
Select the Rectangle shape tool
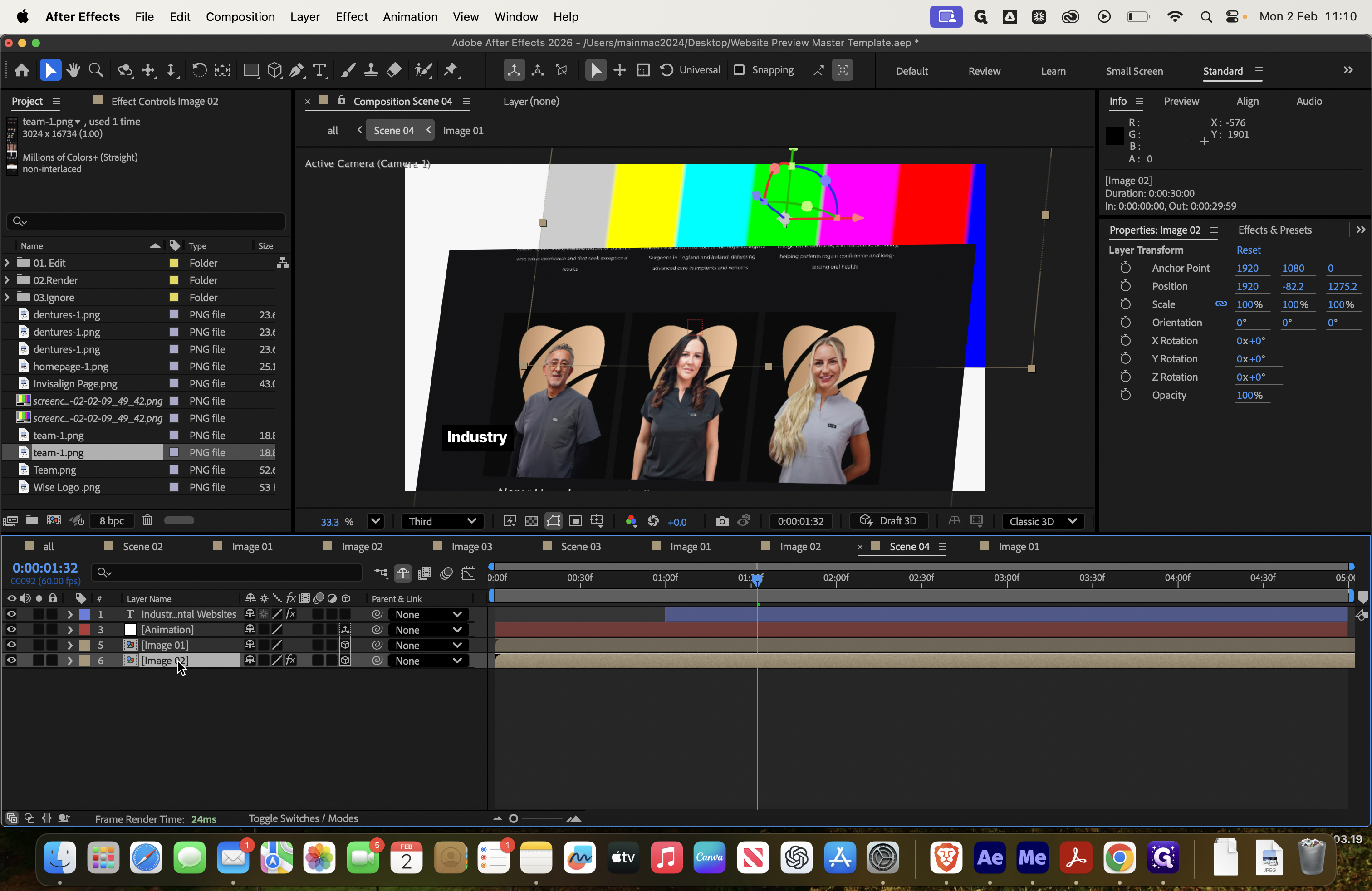251,70
